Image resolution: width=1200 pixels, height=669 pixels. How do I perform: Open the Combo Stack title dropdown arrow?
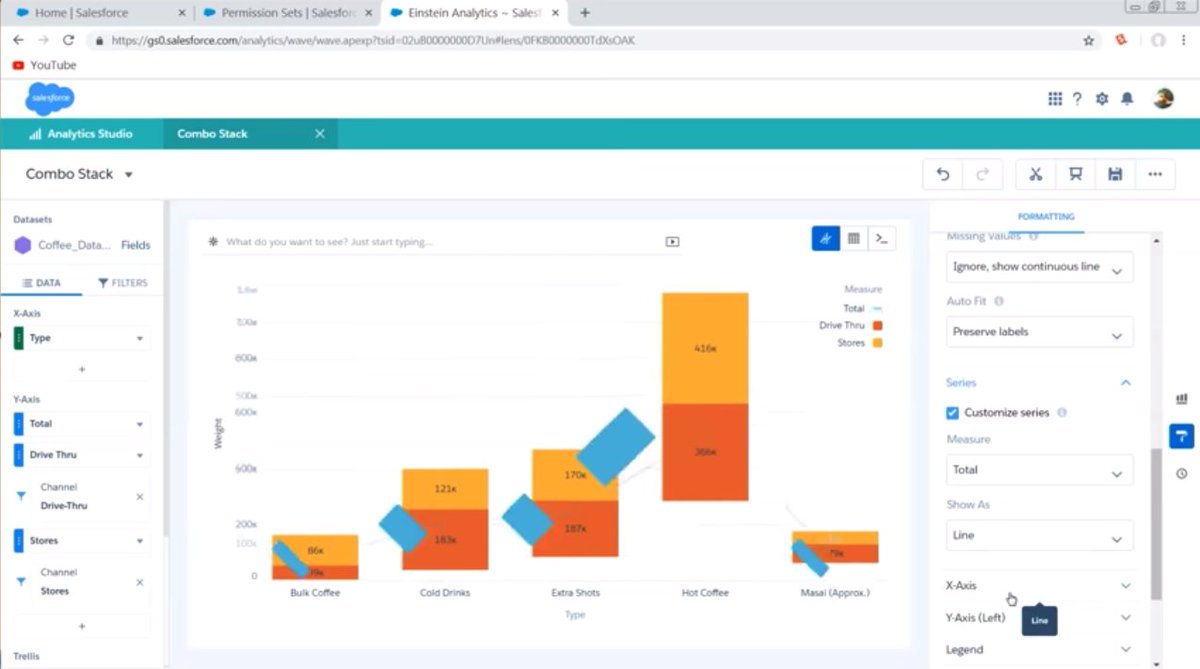129,175
